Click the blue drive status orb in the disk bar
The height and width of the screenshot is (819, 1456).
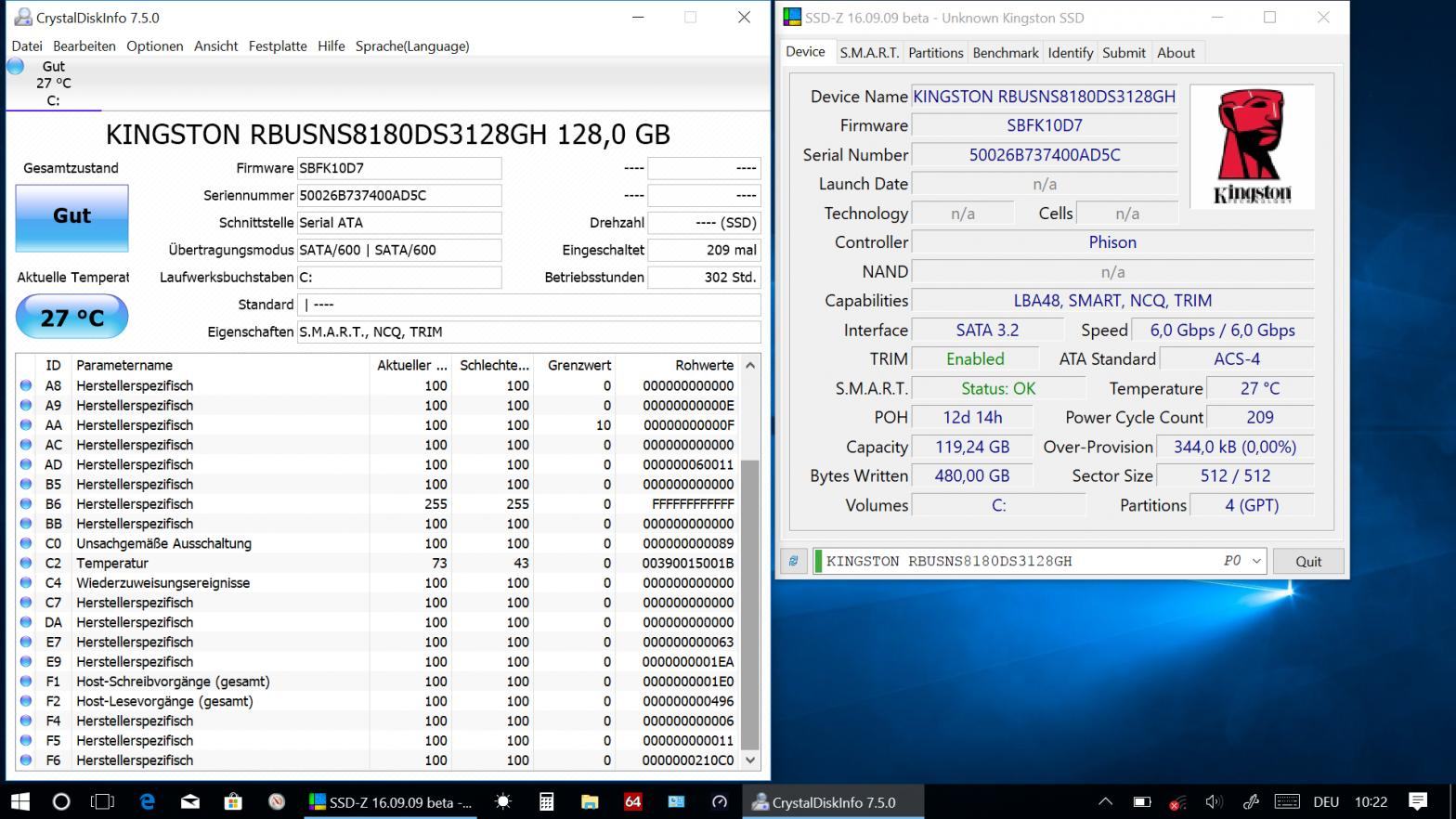(x=16, y=66)
